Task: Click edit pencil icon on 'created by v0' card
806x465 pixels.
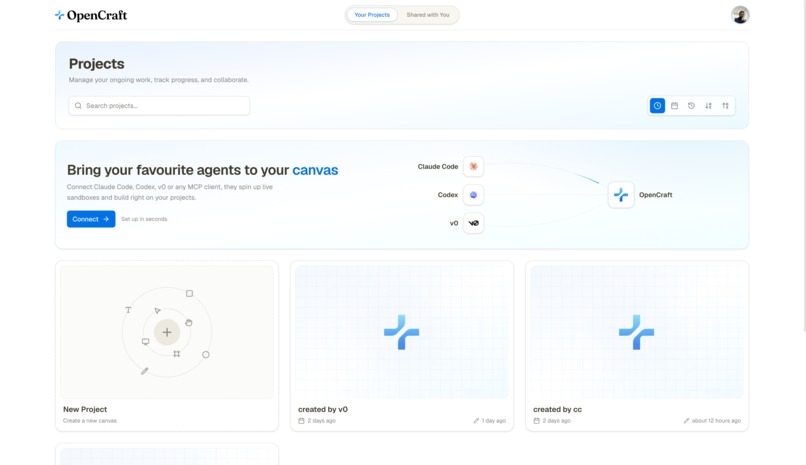Action: [x=476, y=421]
